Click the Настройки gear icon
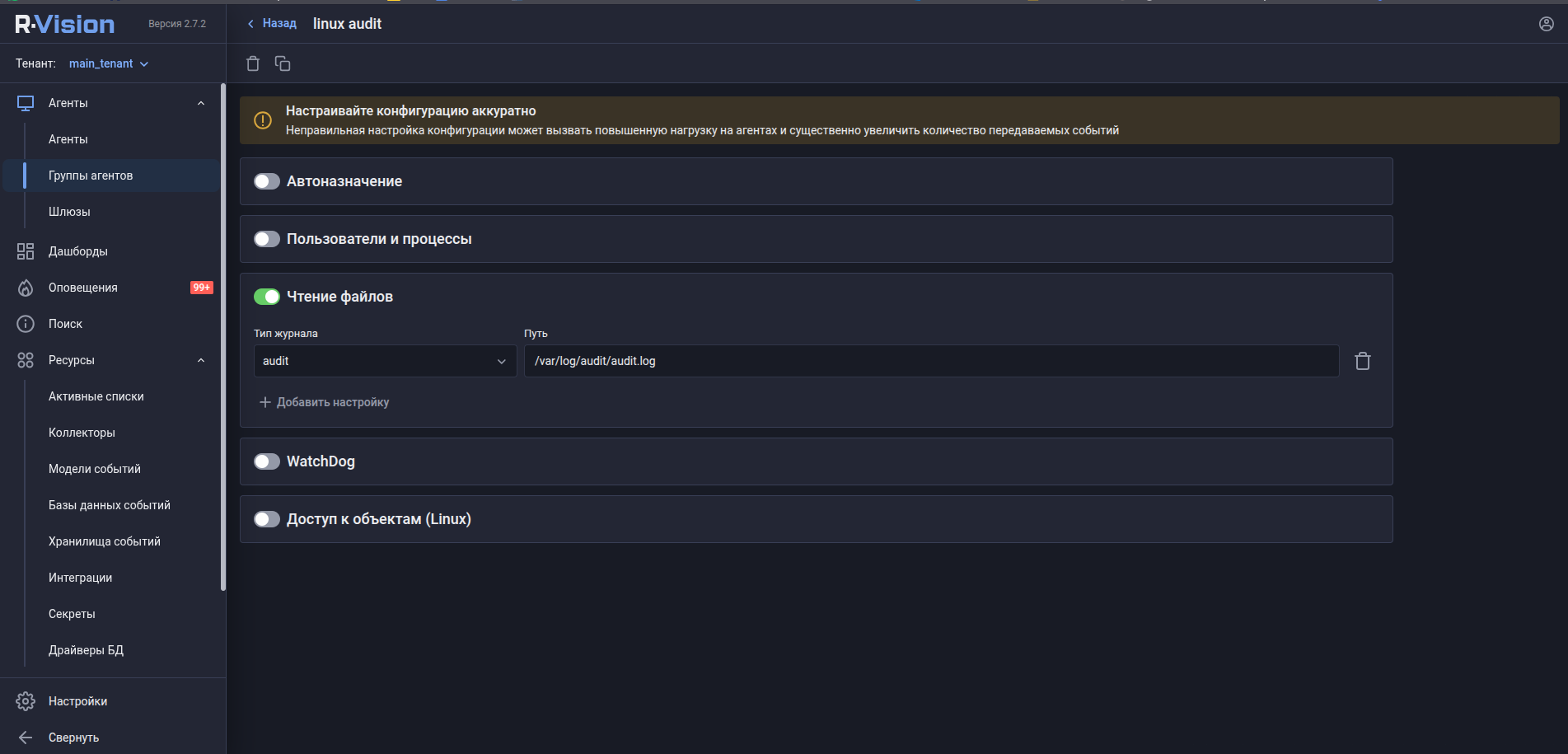 [x=26, y=701]
